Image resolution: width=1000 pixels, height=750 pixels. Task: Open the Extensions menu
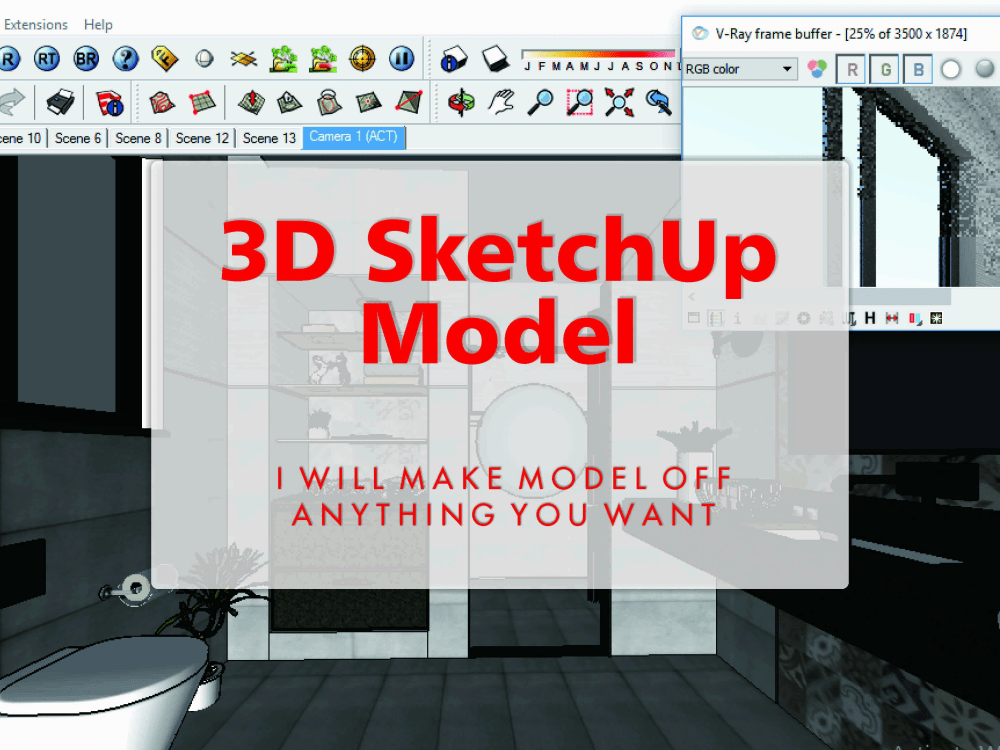tap(36, 24)
